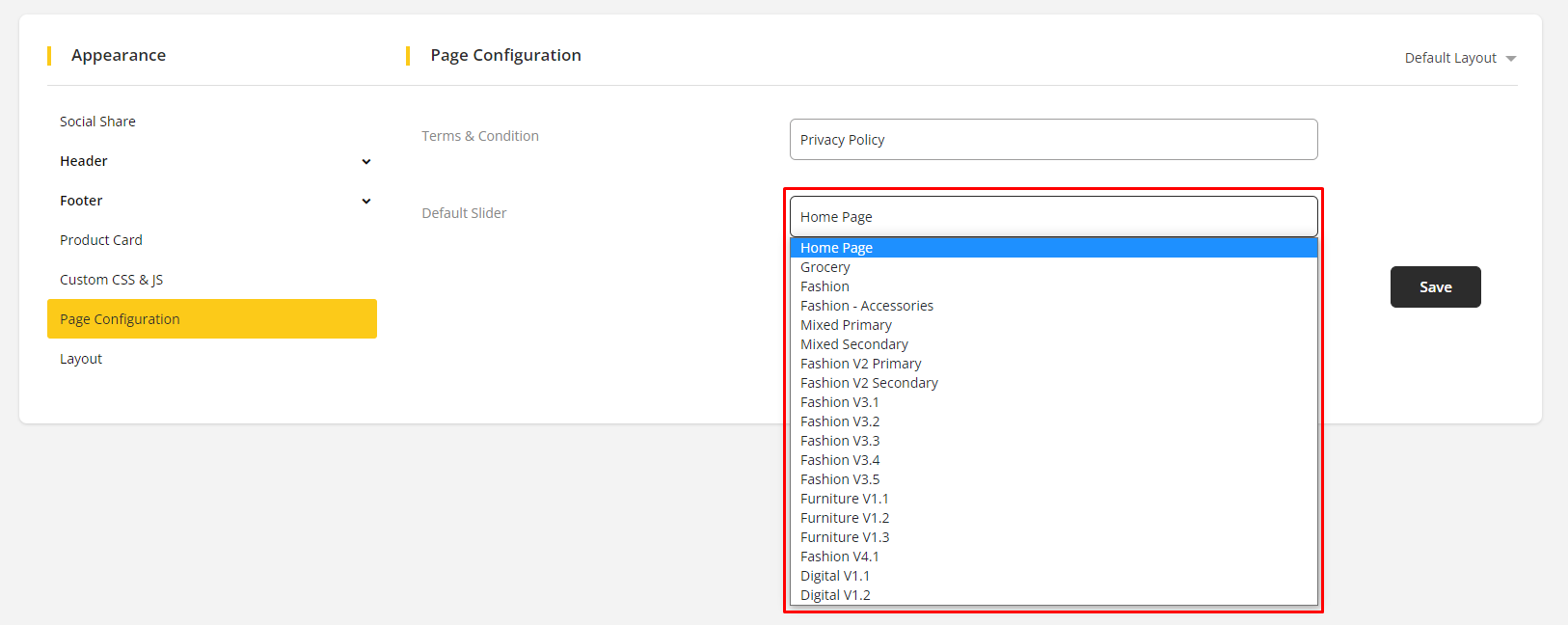Select Fashion V2 Secondary option
Image resolution: width=1568 pixels, height=625 pixels.
click(869, 383)
